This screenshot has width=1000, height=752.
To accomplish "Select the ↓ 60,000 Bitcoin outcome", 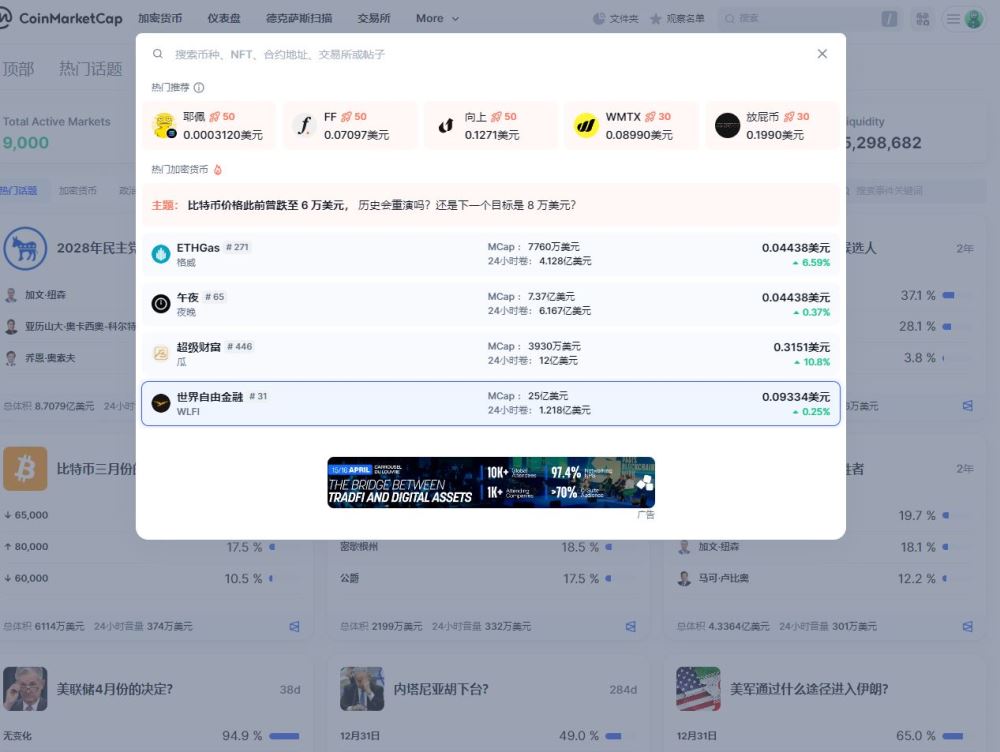I will click(26, 578).
